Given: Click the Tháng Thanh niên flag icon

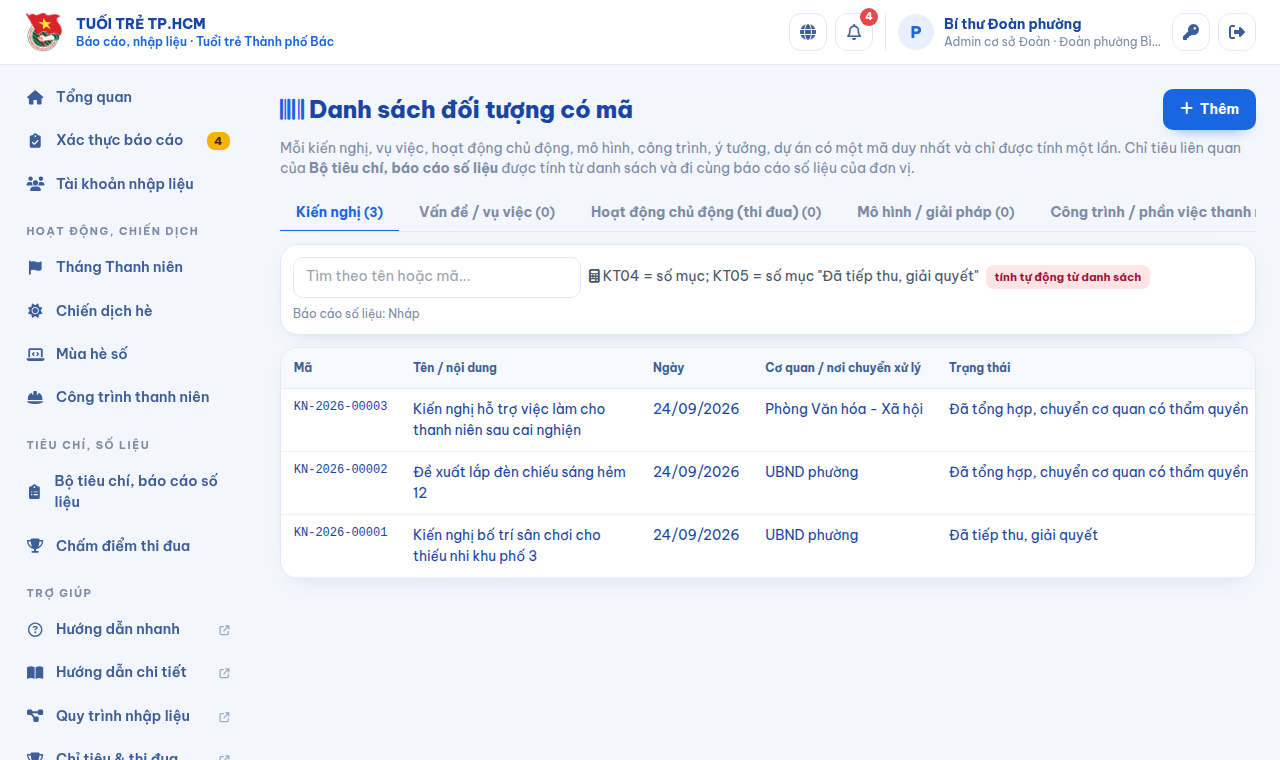Looking at the screenshot, I should click(35, 267).
